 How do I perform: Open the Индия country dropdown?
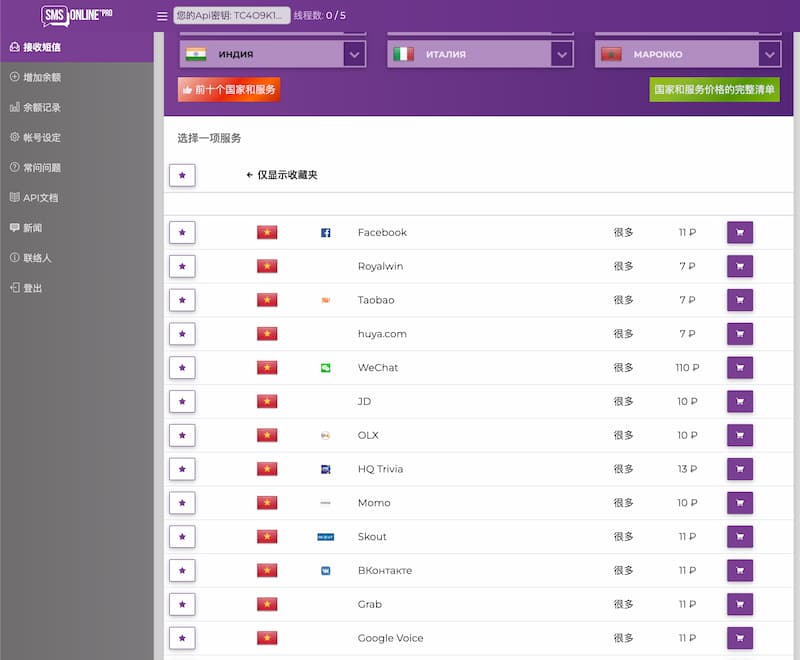point(272,54)
